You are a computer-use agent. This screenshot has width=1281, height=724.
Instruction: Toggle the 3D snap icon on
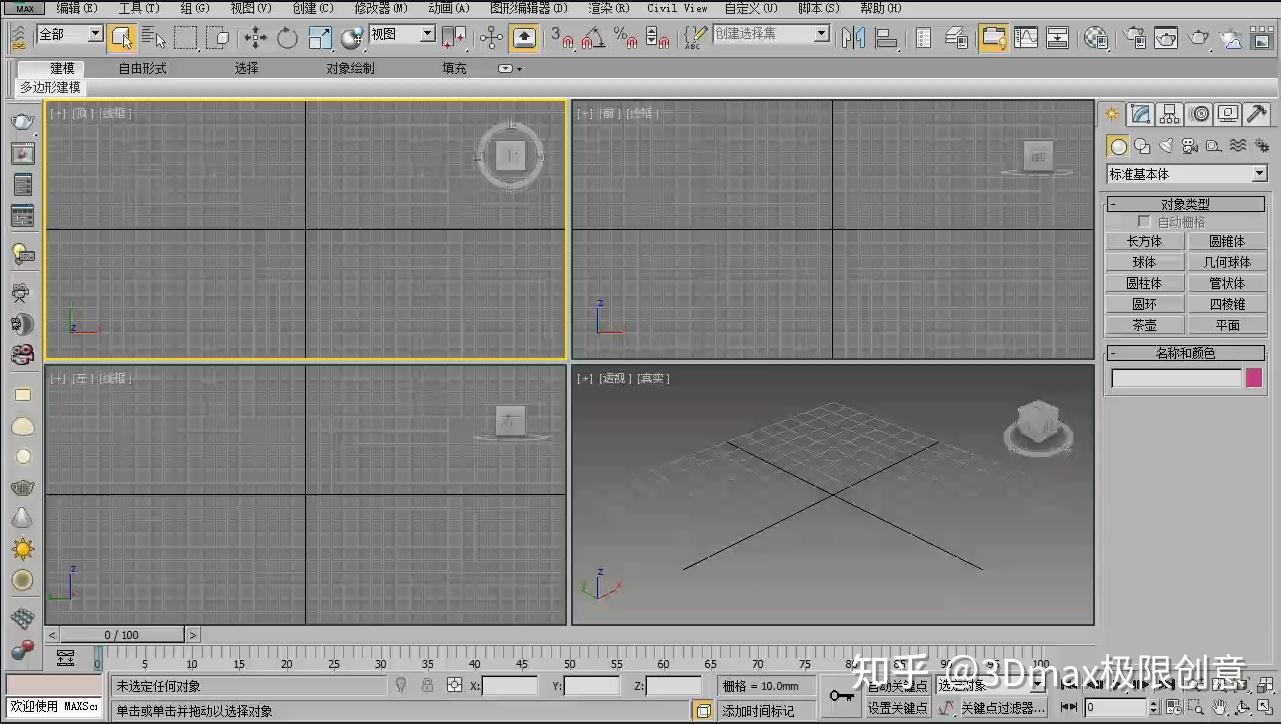point(568,38)
